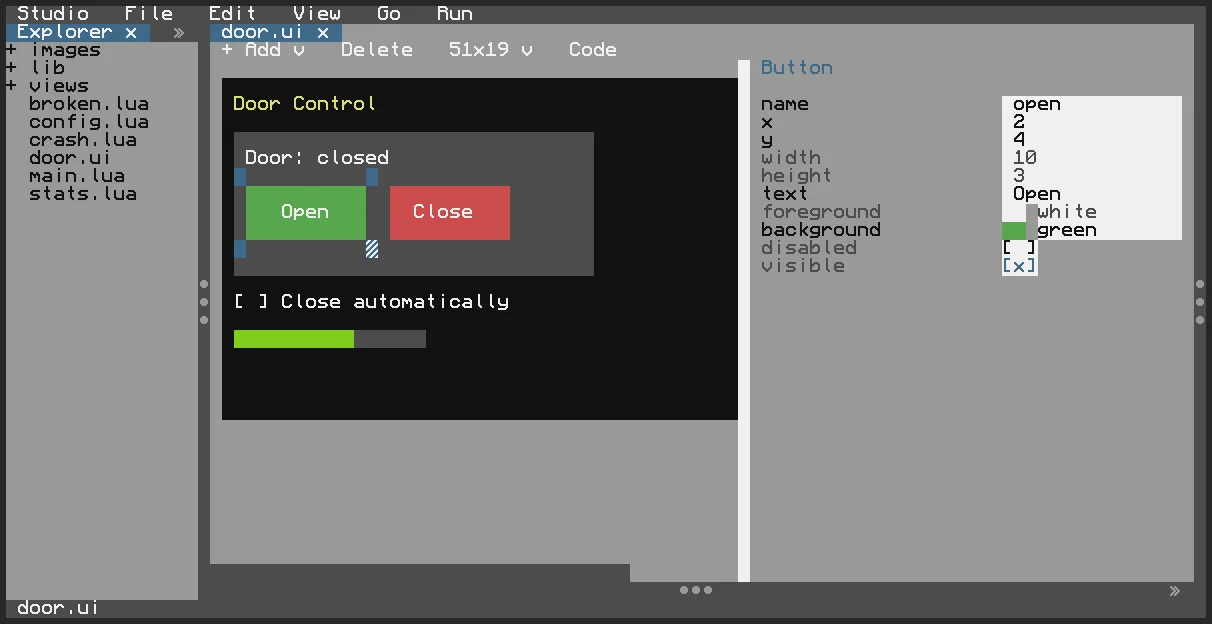Click the y property value field

click(1092, 140)
